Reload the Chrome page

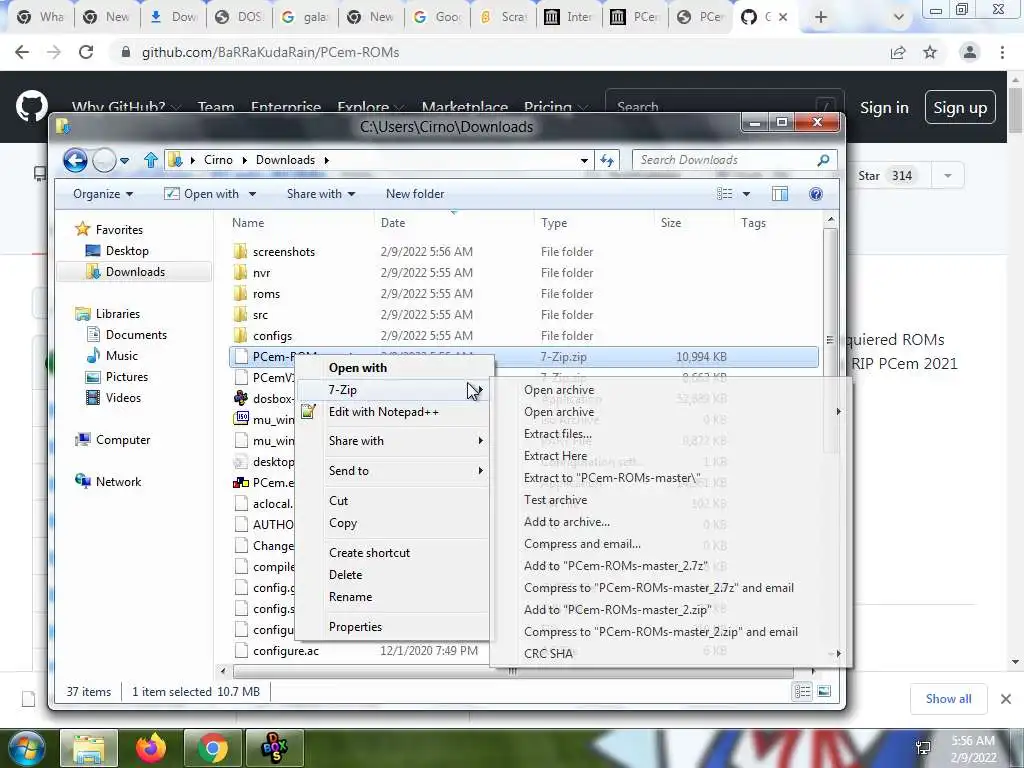pos(86,52)
